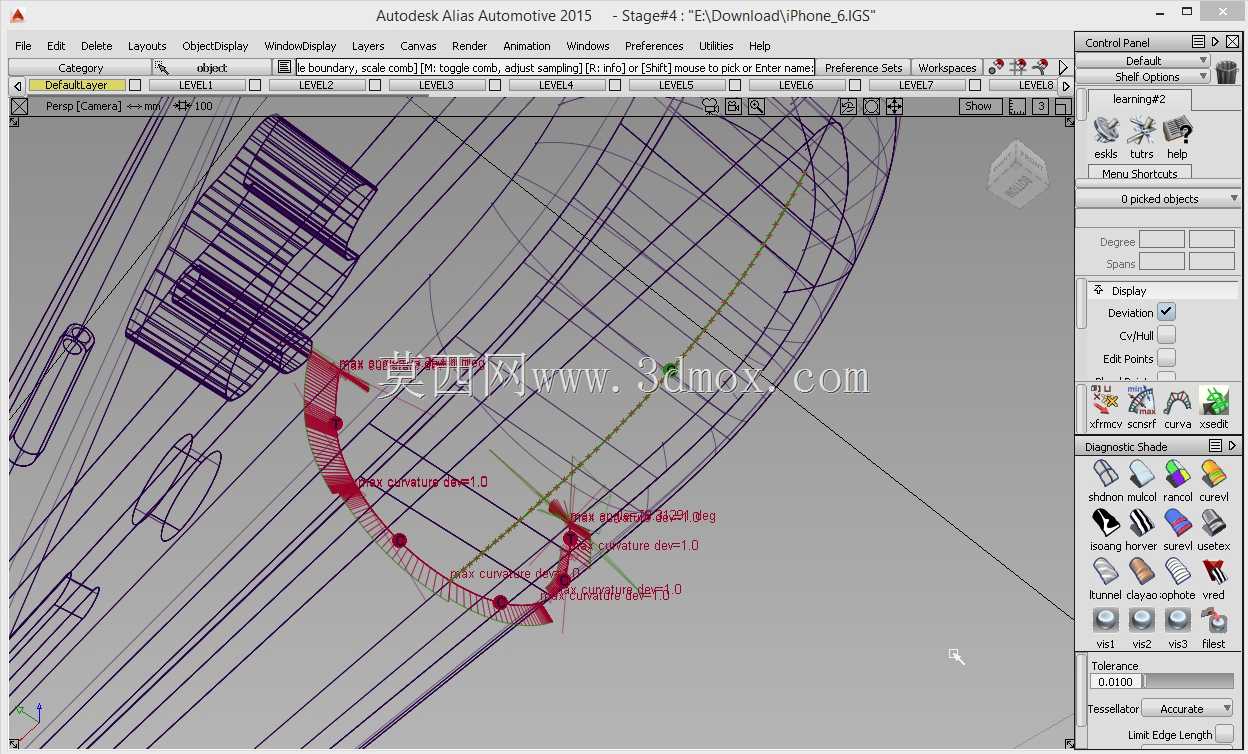
Task: Click the Show button in viewport
Action: [x=979, y=106]
